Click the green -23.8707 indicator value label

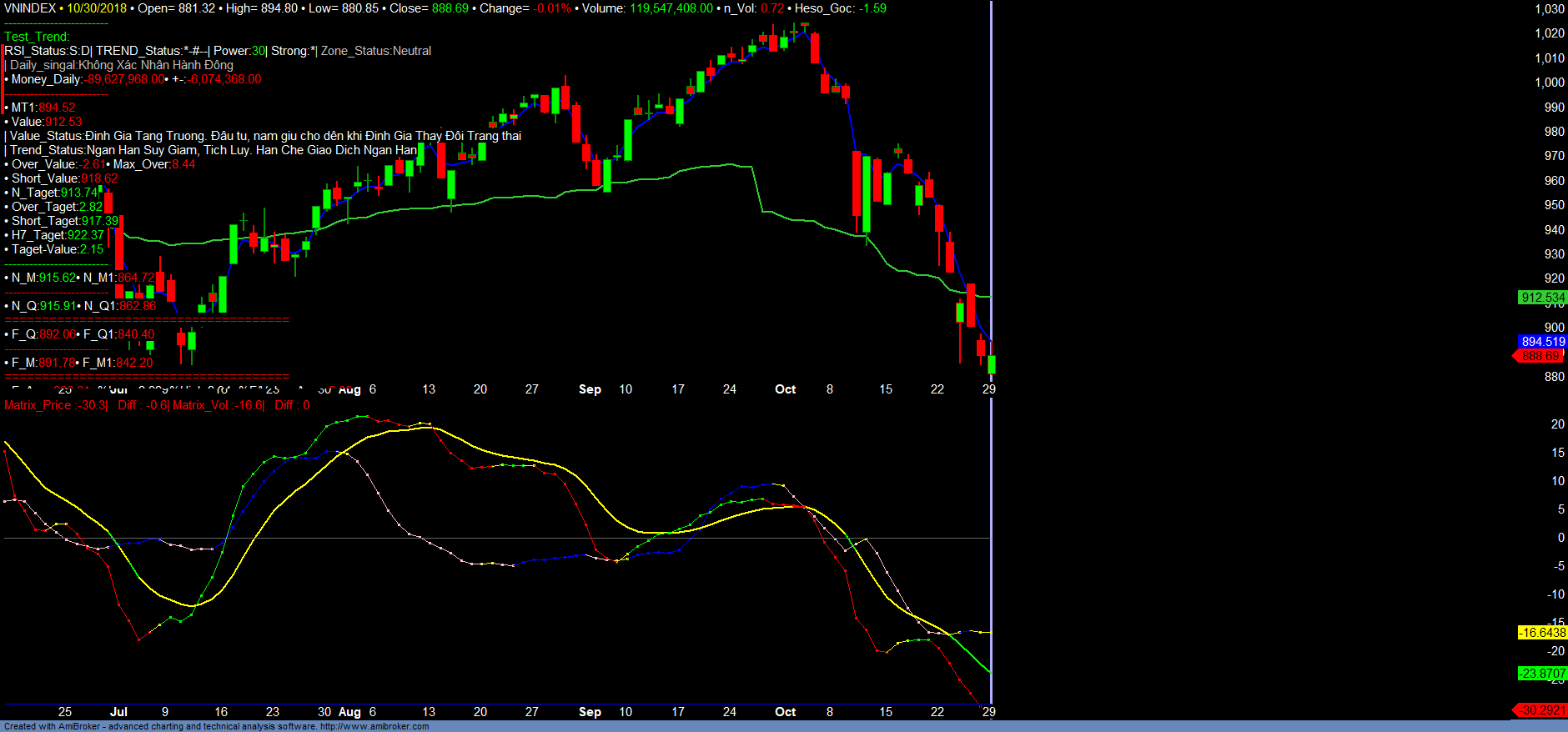point(1542,674)
